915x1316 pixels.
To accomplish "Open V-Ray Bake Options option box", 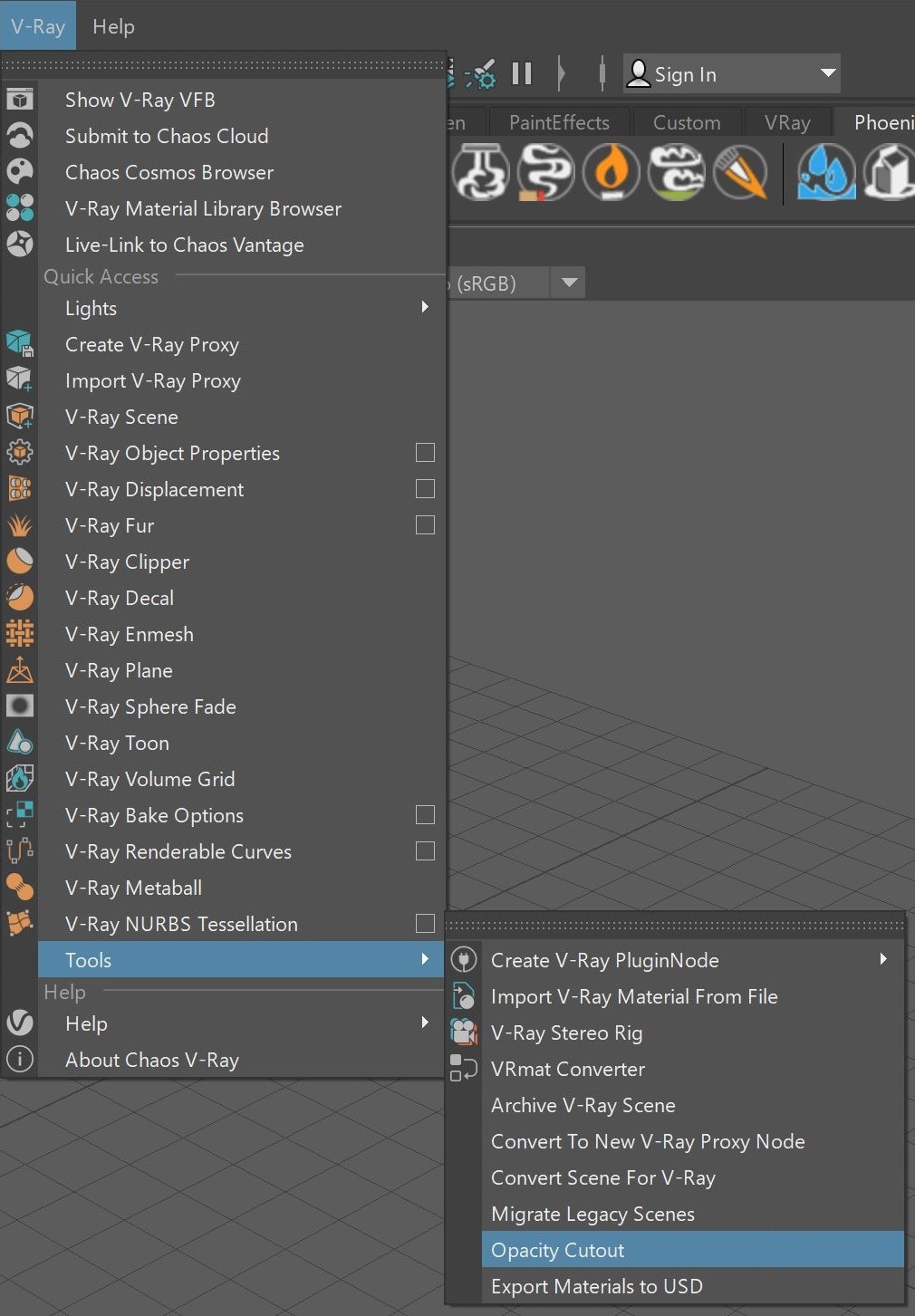I will [425, 814].
